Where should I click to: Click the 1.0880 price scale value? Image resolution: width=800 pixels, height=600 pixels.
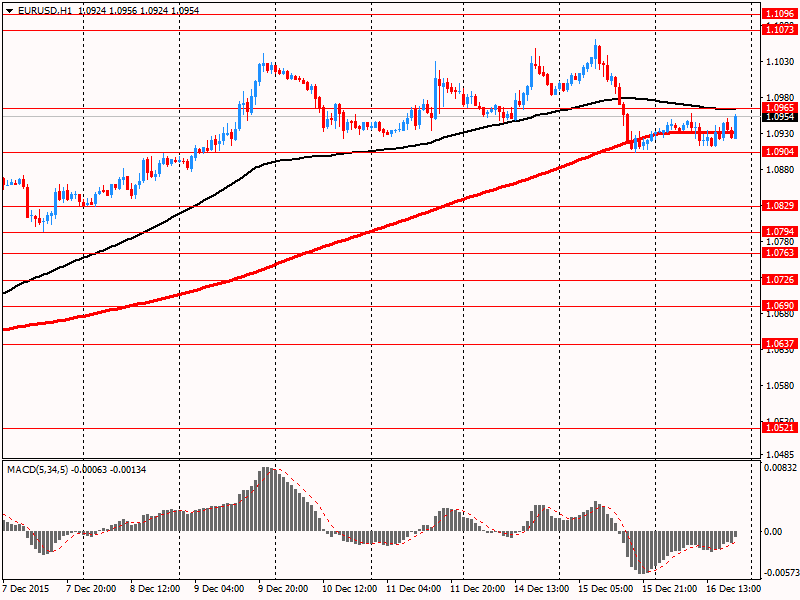pyautogui.click(x=780, y=169)
